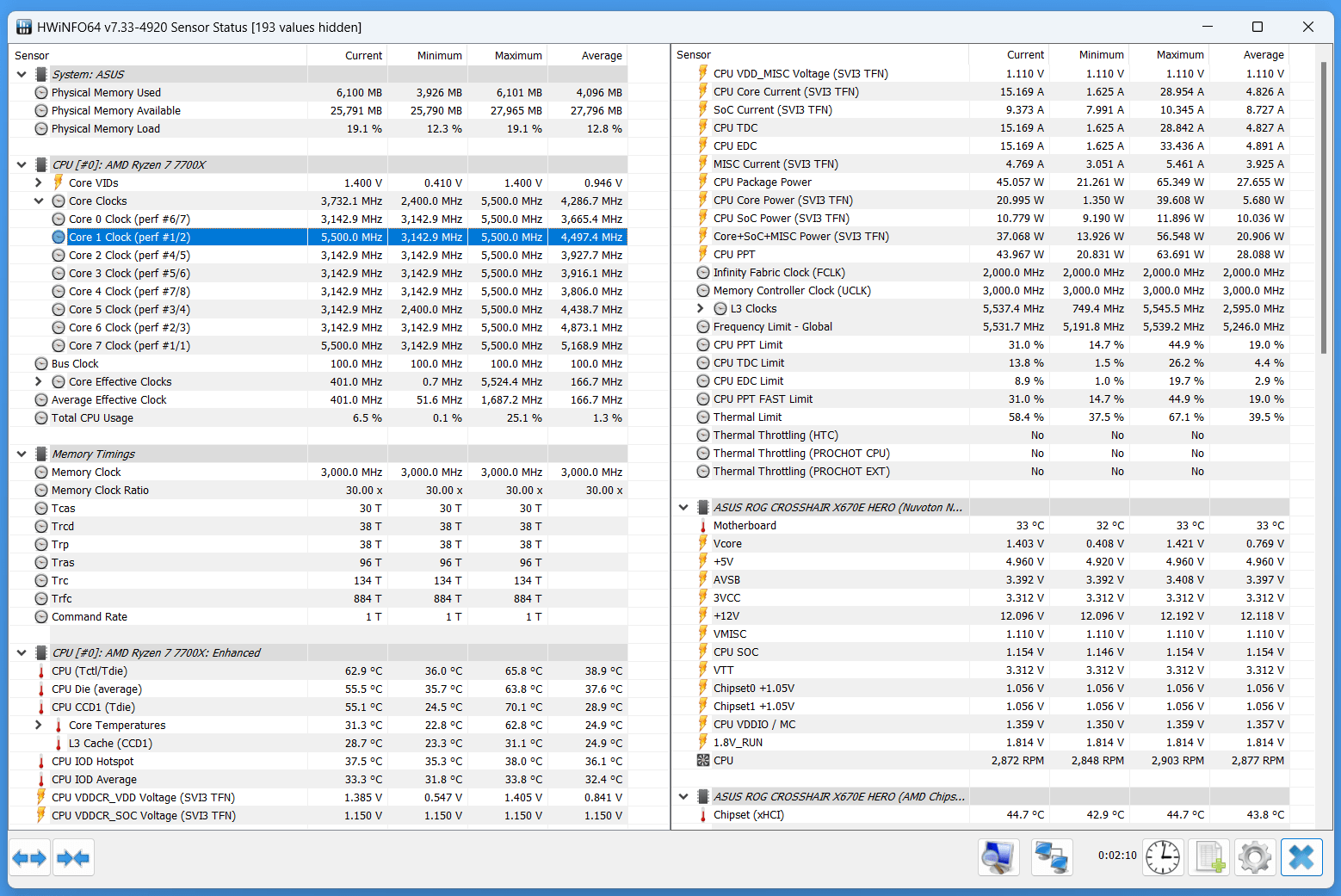Click the lightning icon for +12V rail

pos(703,615)
